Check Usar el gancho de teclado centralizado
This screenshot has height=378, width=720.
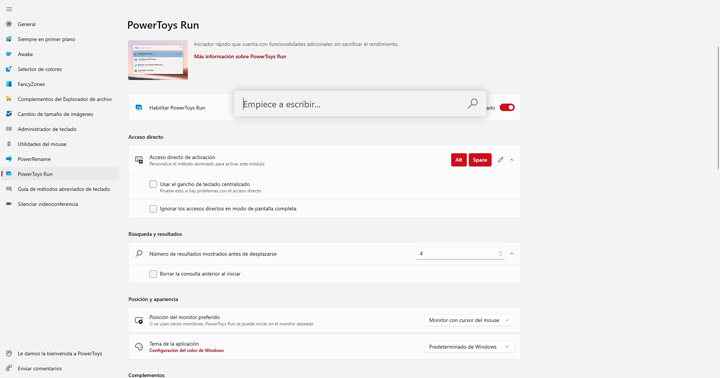pyautogui.click(x=153, y=184)
